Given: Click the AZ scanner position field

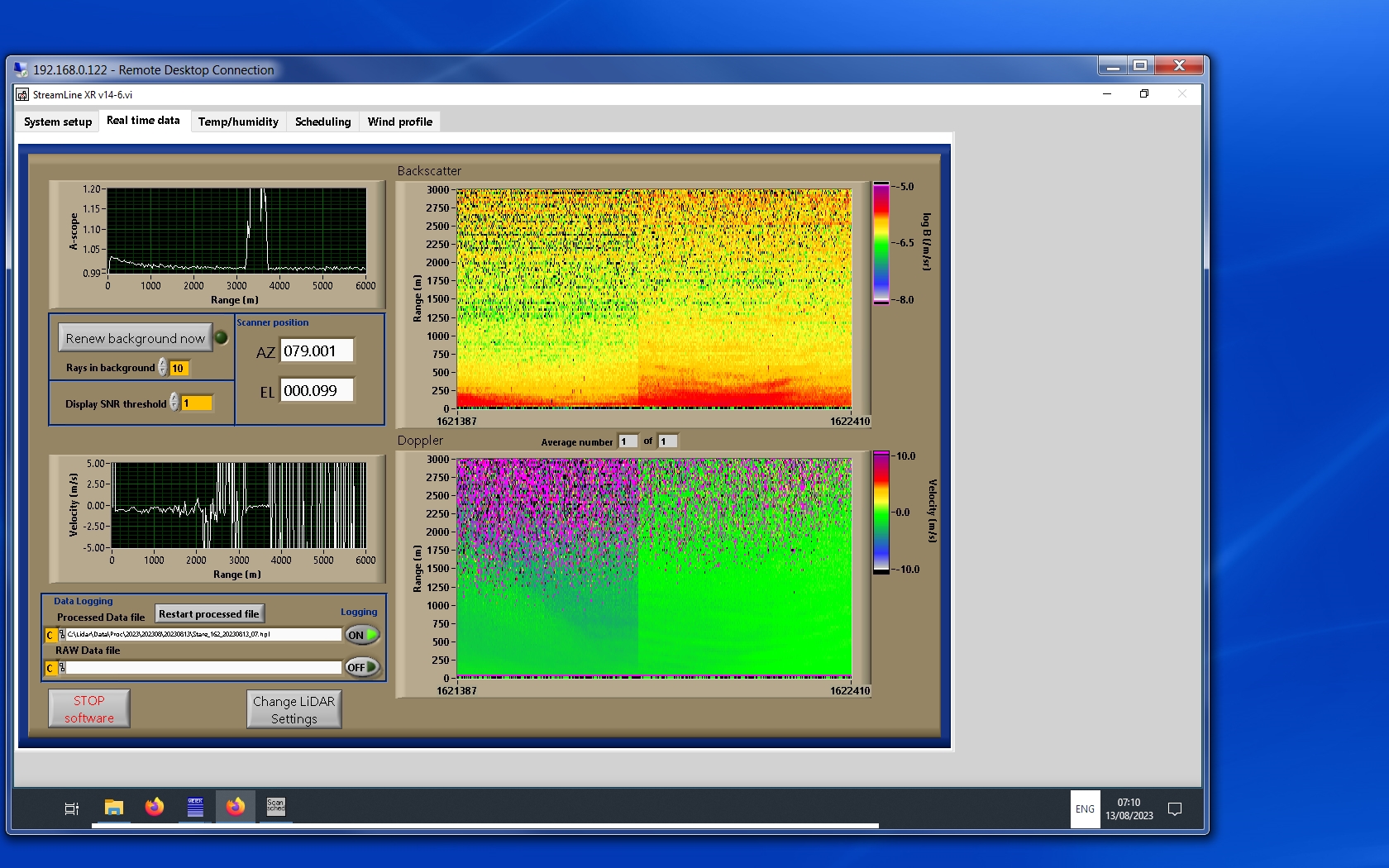Looking at the screenshot, I should click(317, 351).
